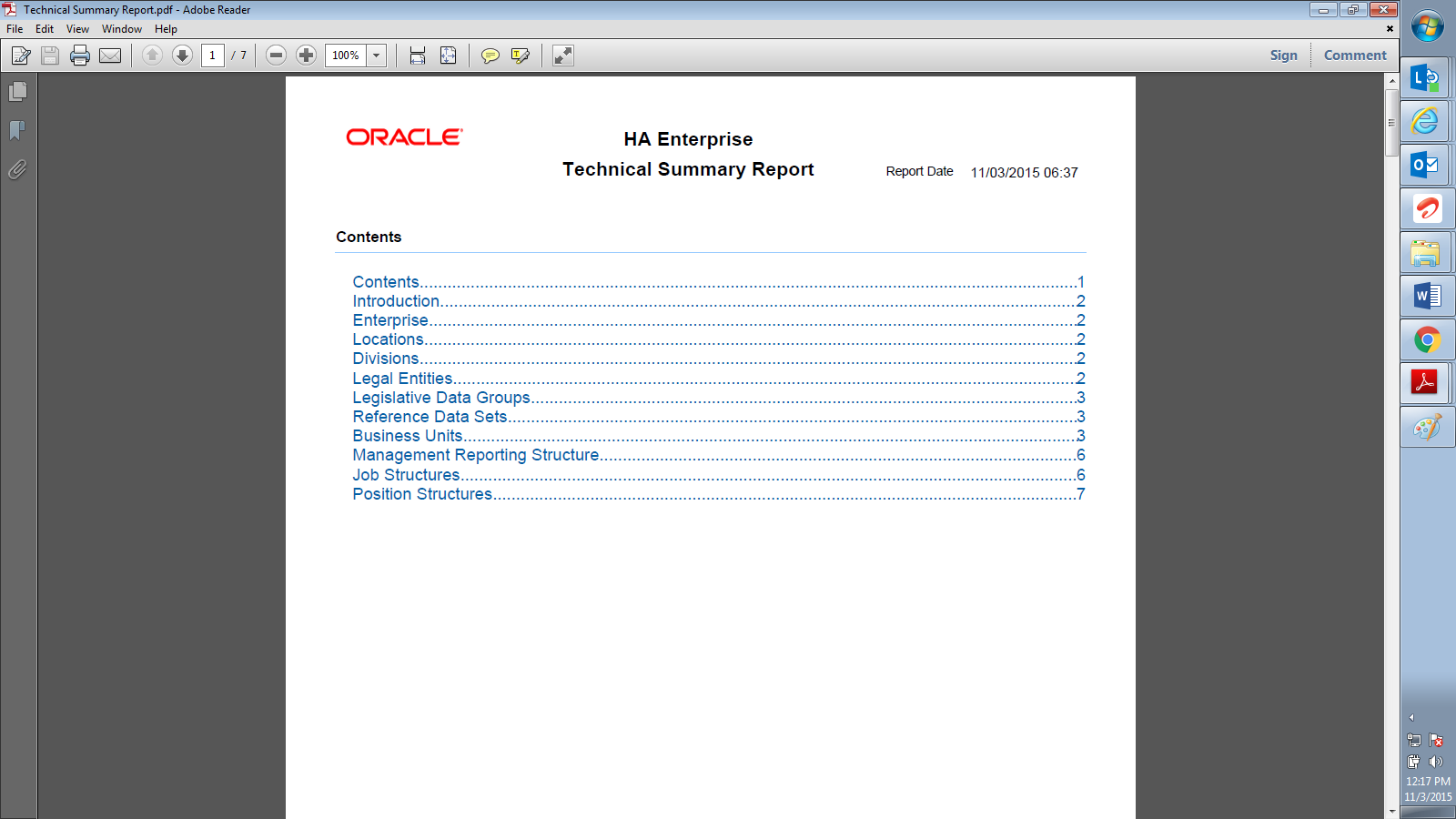Click the vertical scrollbar thumb
This screenshot has width=1456, height=819.
pyautogui.click(x=1391, y=122)
